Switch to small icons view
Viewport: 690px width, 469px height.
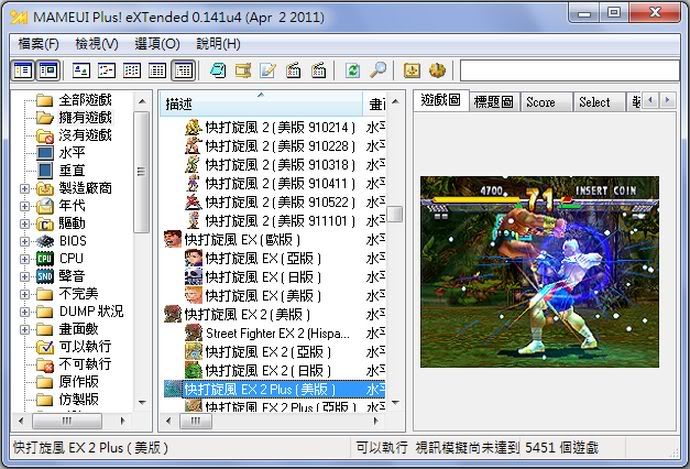pos(106,70)
